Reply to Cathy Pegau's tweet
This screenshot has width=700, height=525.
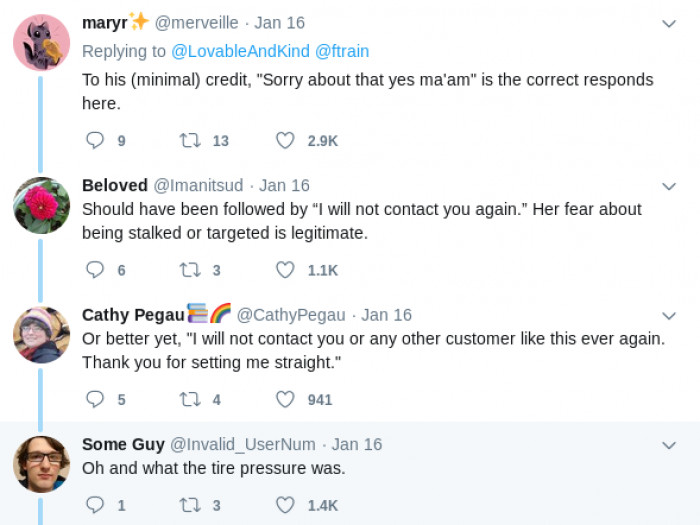[96, 400]
